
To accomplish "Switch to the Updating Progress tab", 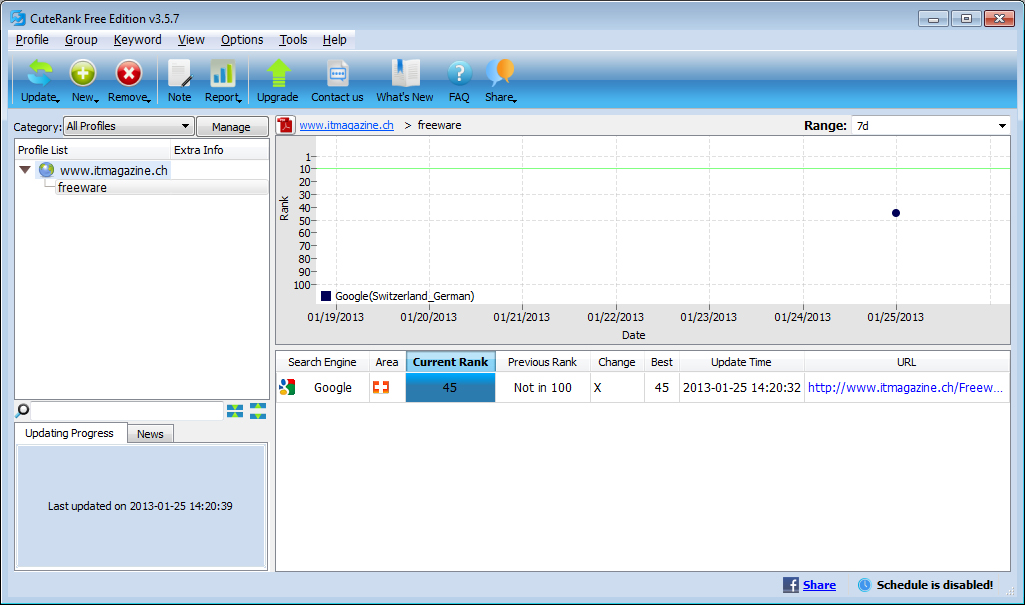I will [x=69, y=433].
